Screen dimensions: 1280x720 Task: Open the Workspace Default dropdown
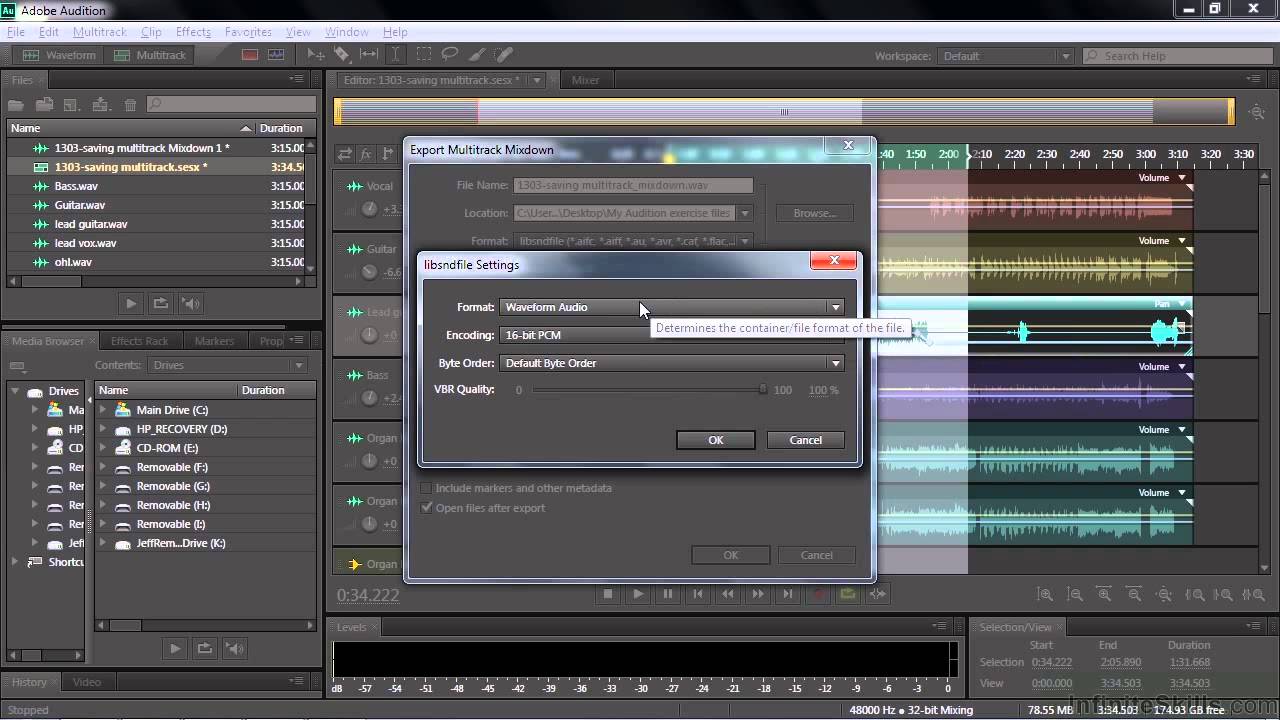click(x=1006, y=56)
